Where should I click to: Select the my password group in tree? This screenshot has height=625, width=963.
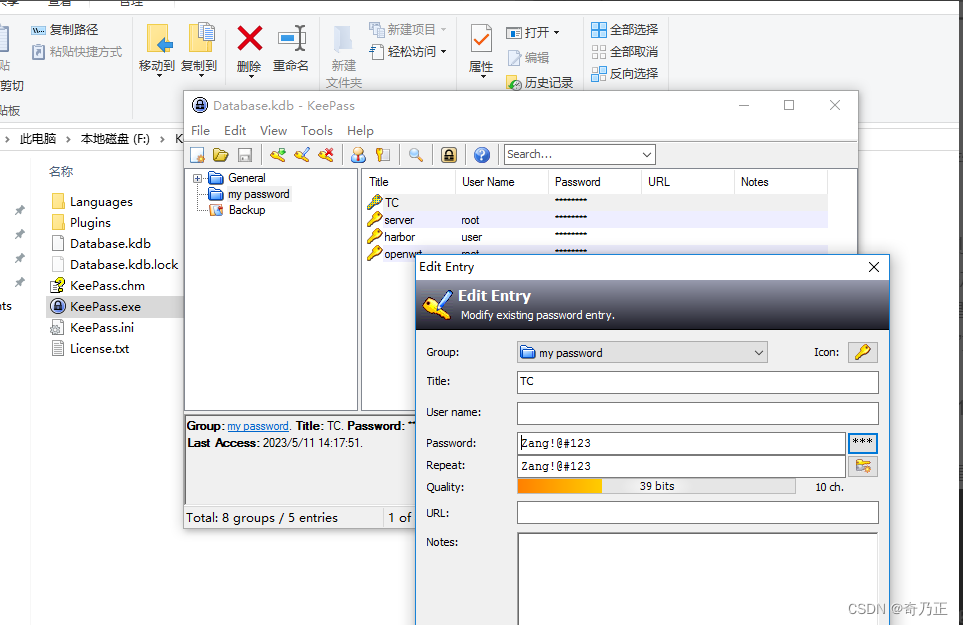click(259, 194)
